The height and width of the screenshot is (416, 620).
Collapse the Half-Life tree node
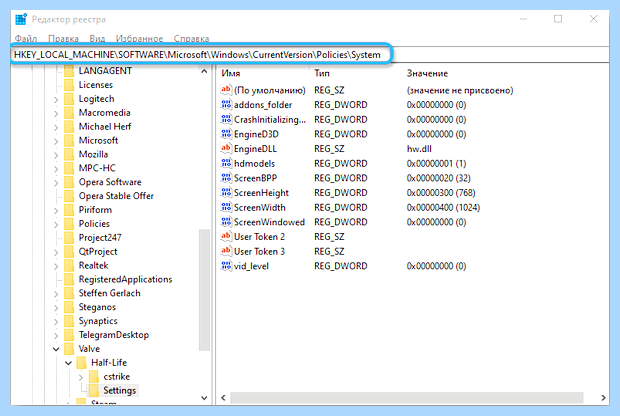[x=68, y=363]
